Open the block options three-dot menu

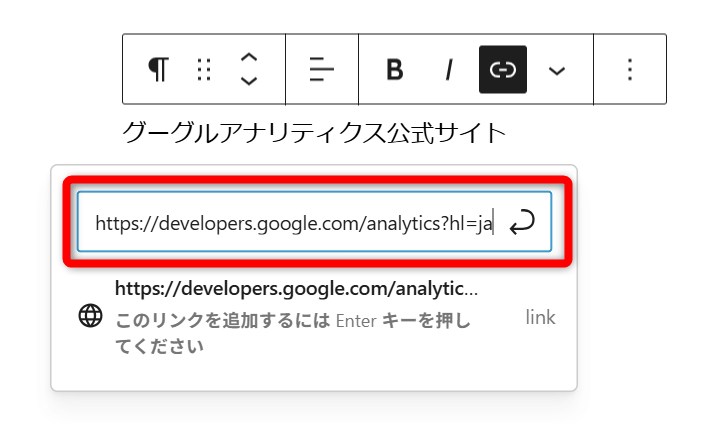pyautogui.click(x=630, y=69)
